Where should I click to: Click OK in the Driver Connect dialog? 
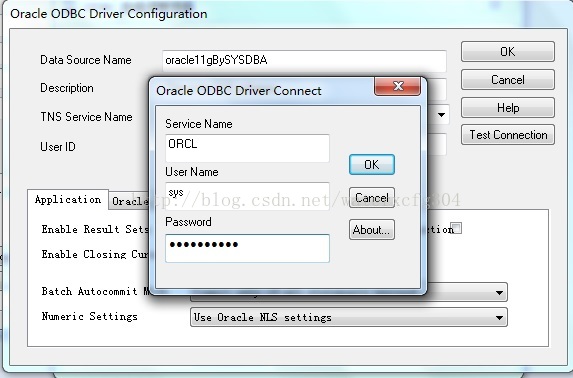tap(372, 165)
